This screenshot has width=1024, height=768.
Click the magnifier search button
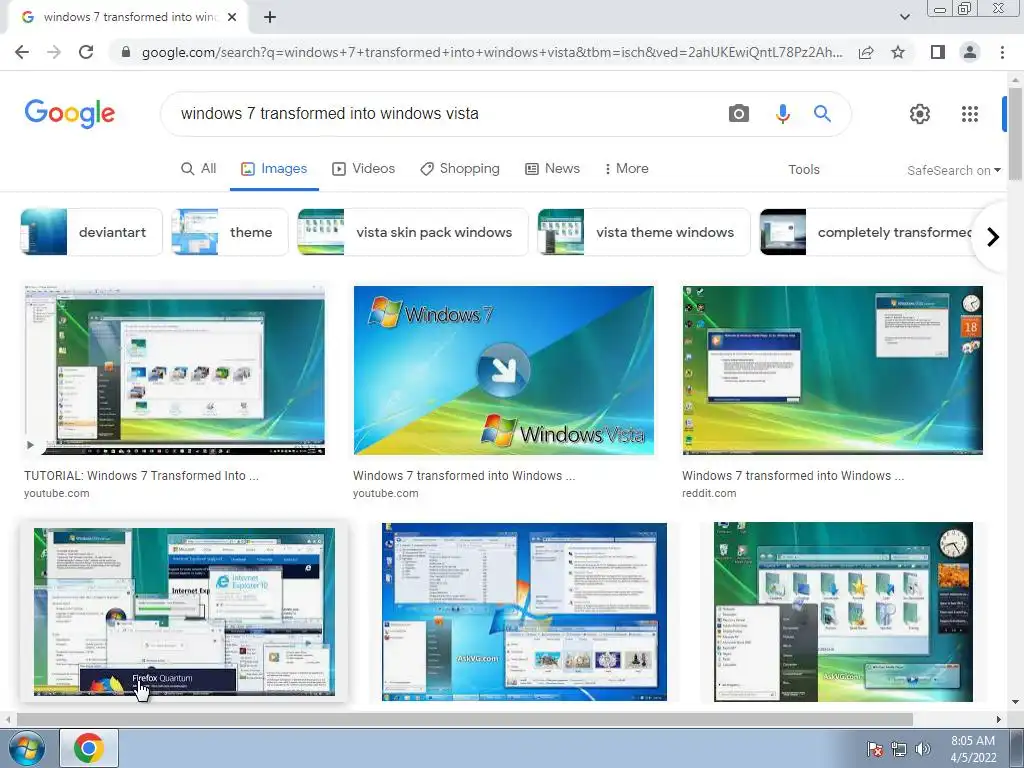click(x=822, y=114)
